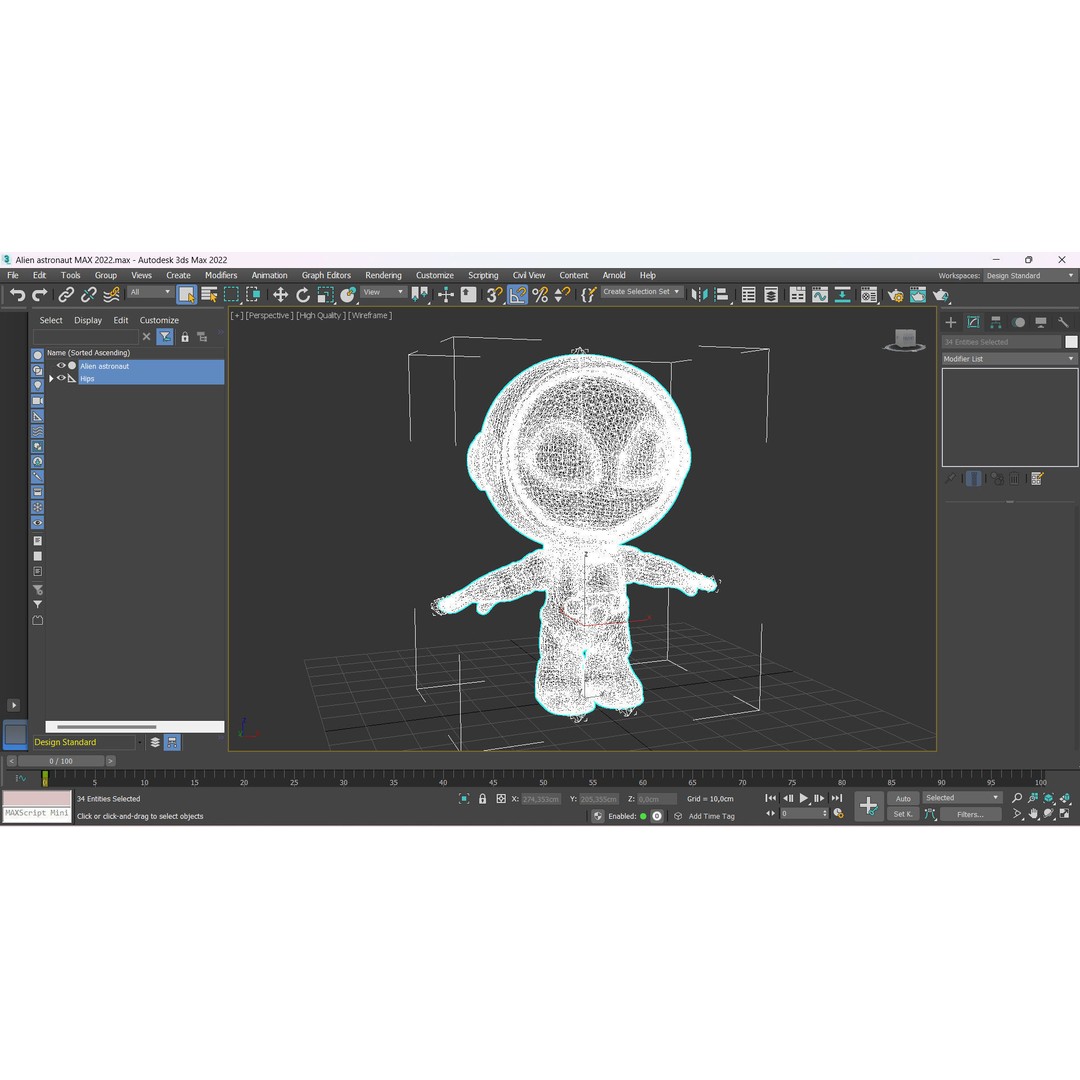Image resolution: width=1080 pixels, height=1080 pixels.
Task: Open the Scripting menu
Action: tap(483, 275)
